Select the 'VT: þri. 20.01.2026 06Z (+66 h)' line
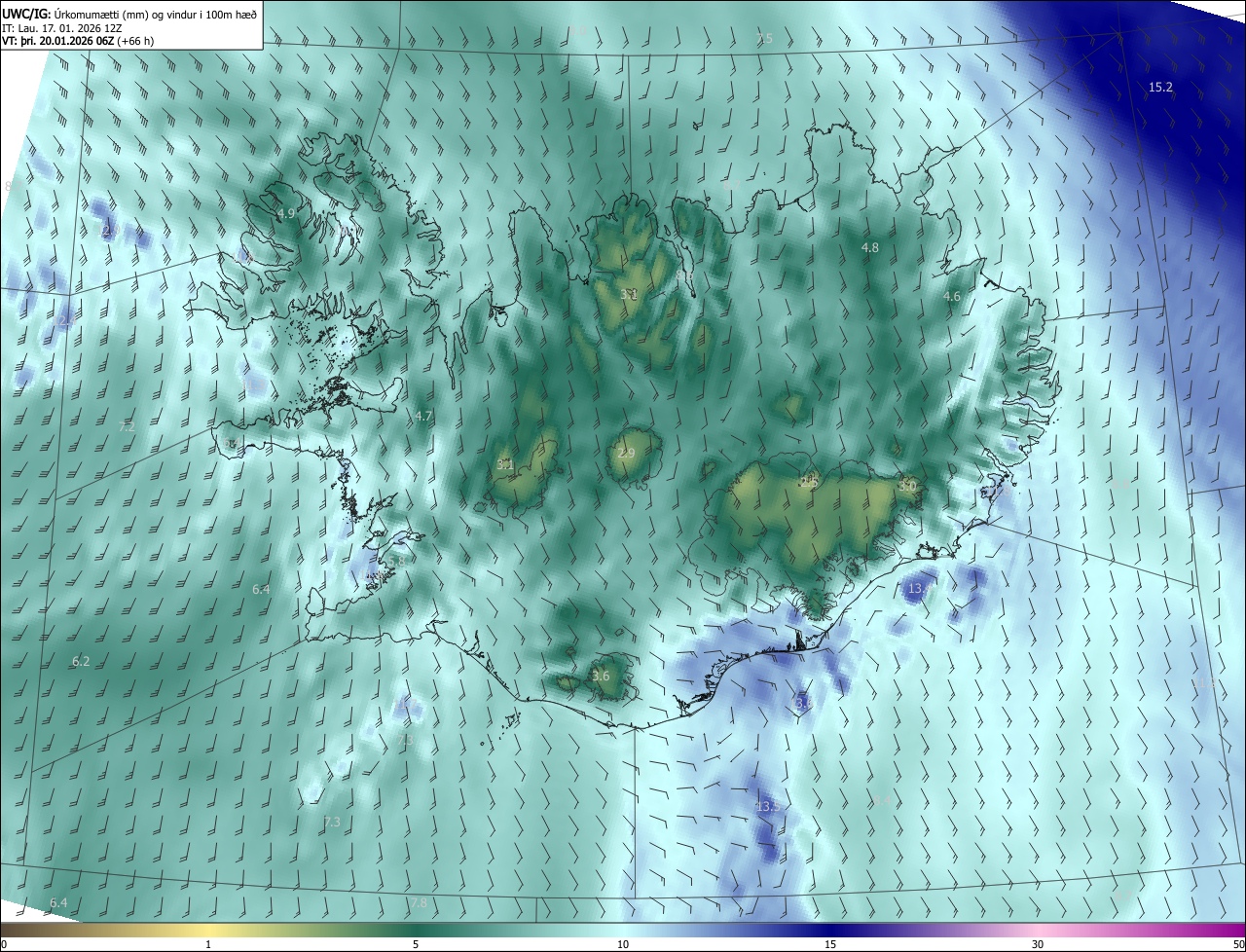The image size is (1246, 952). click(80, 41)
